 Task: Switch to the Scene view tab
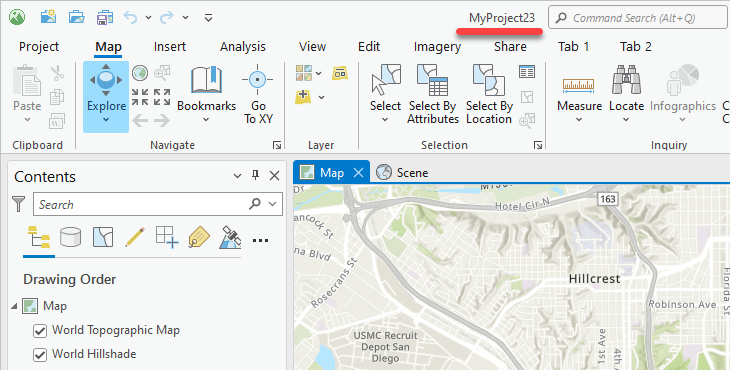click(x=402, y=173)
